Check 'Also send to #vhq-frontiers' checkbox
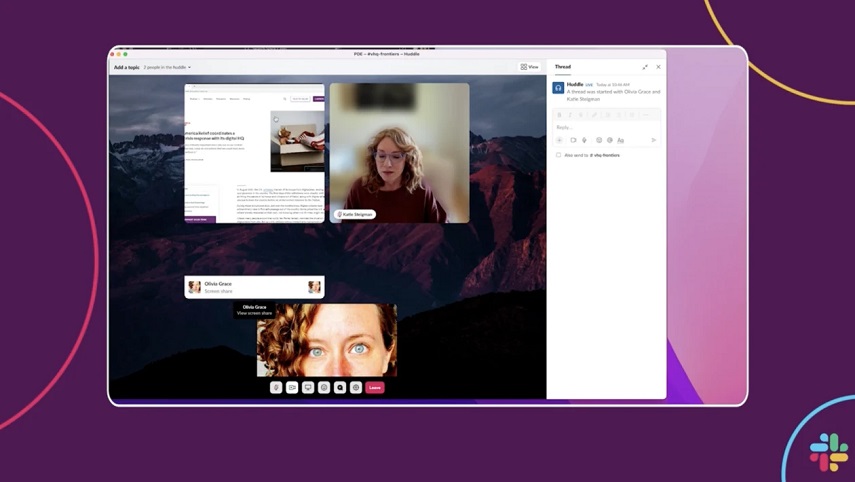 tap(558, 155)
